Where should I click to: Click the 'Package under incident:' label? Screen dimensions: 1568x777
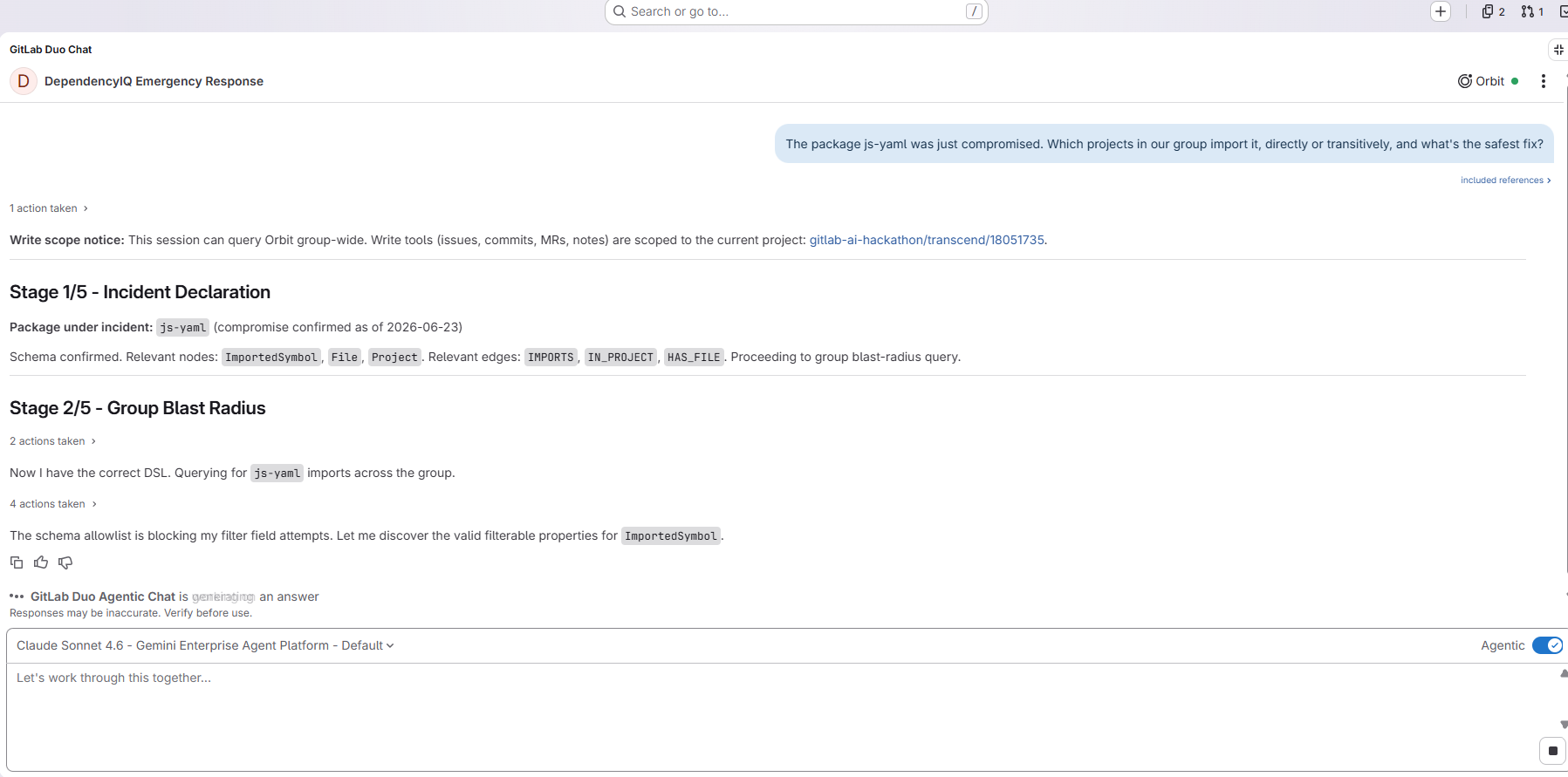pyautogui.click(x=81, y=327)
